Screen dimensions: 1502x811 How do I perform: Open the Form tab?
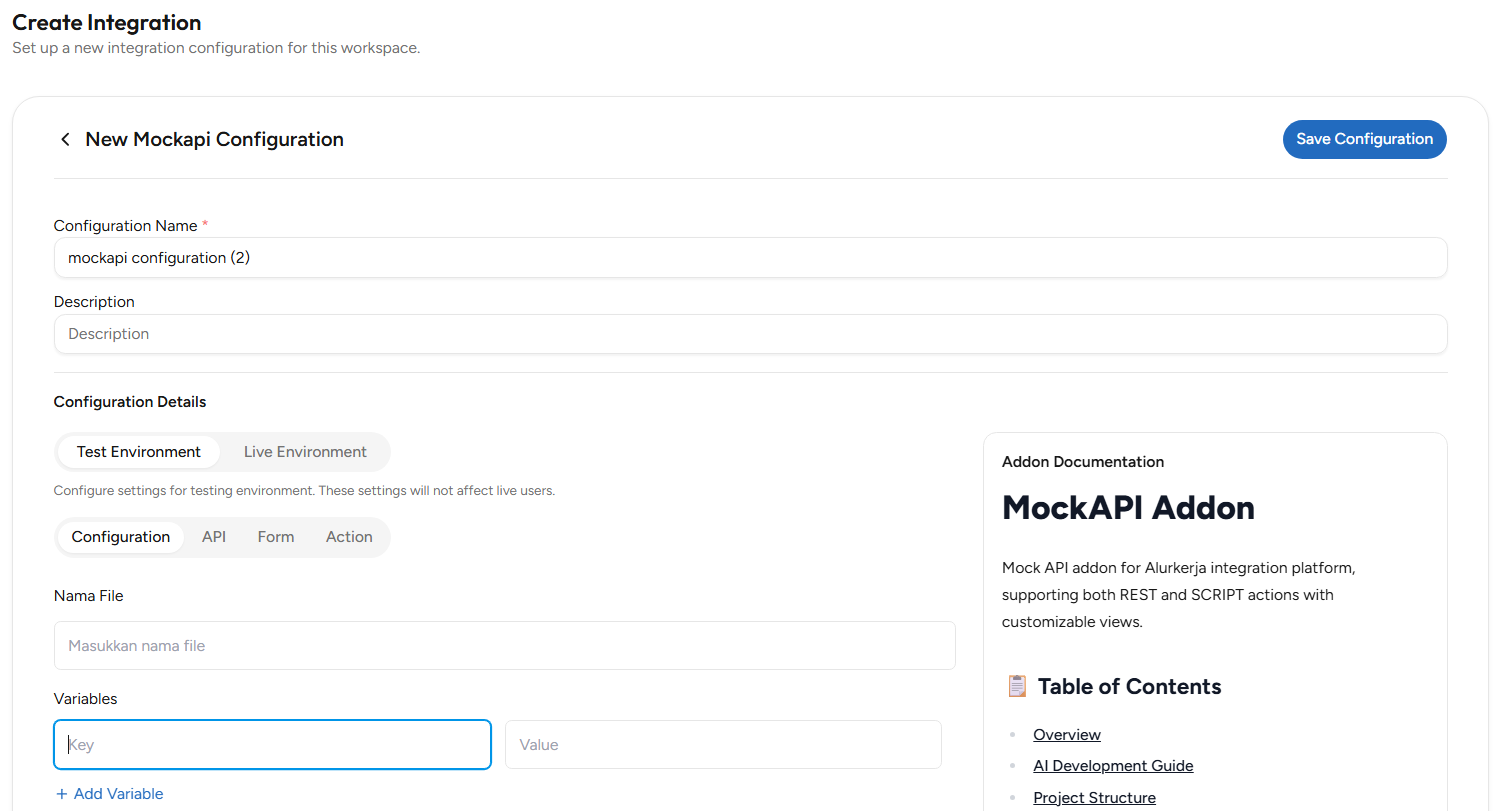point(276,537)
